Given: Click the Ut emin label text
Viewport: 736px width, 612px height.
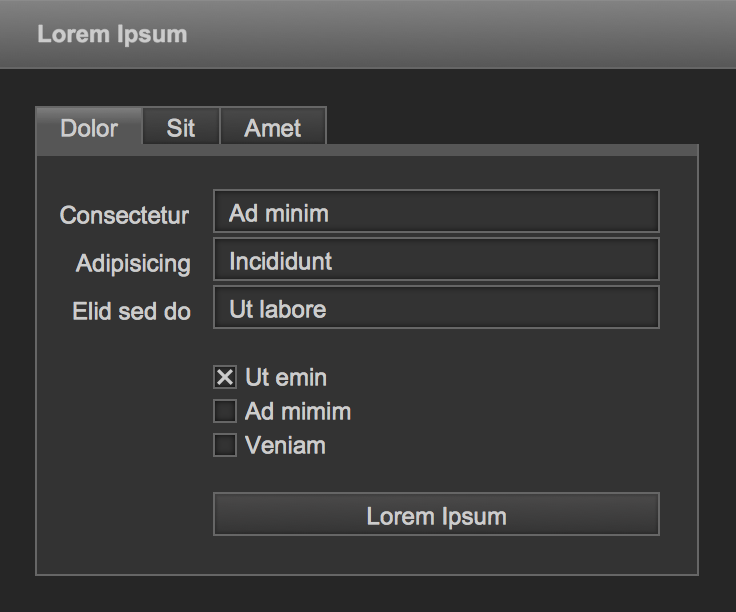Looking at the screenshot, I should tap(286, 377).
